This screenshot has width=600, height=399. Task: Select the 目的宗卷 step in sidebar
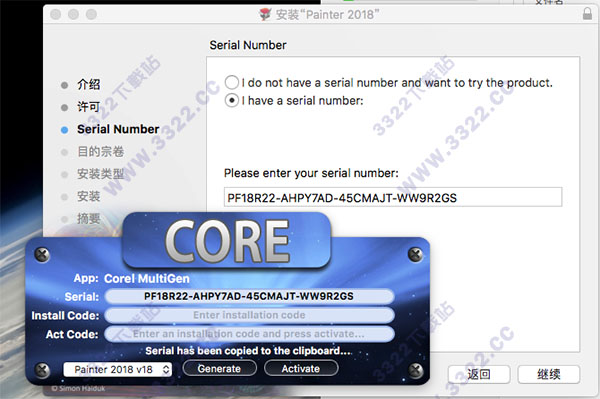pyautogui.click(x=100, y=151)
